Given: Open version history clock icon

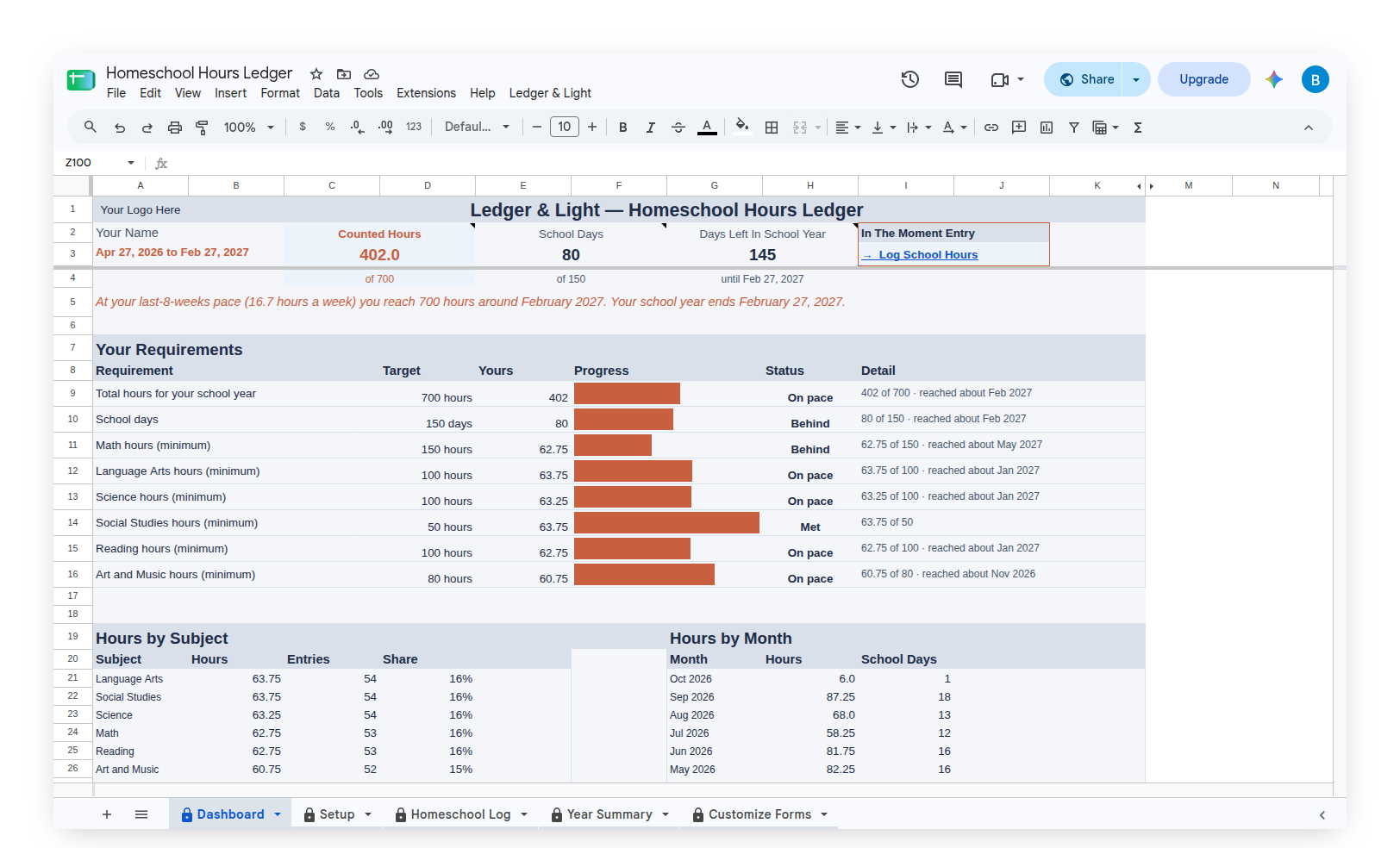Looking at the screenshot, I should [x=910, y=79].
